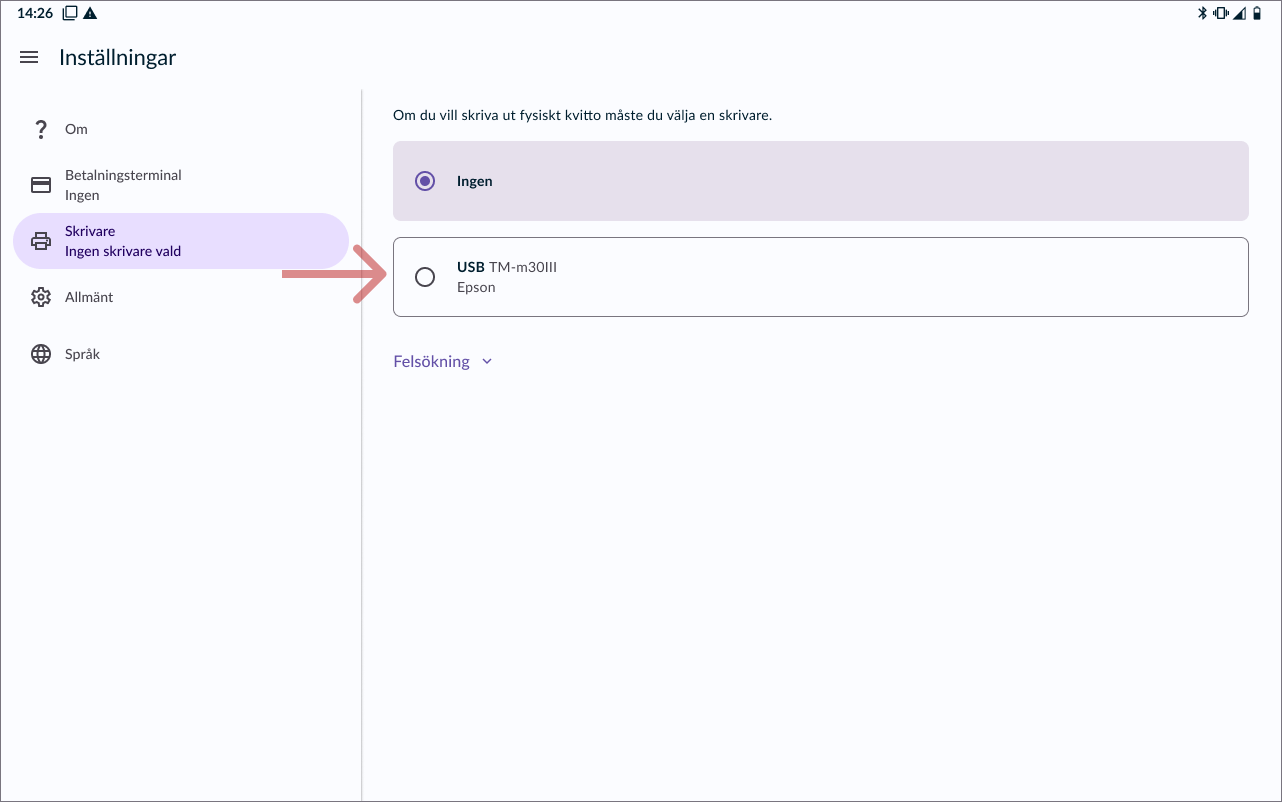Click the warning triangle notification icon

(90, 13)
